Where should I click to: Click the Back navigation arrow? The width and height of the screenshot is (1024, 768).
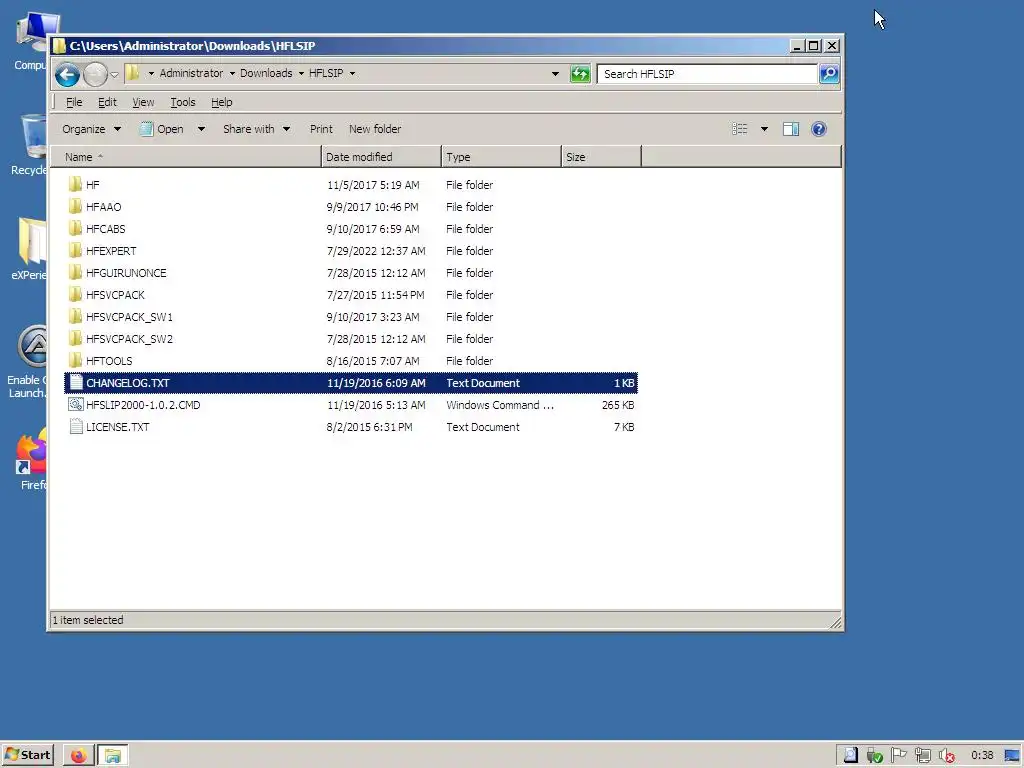pyautogui.click(x=67, y=74)
